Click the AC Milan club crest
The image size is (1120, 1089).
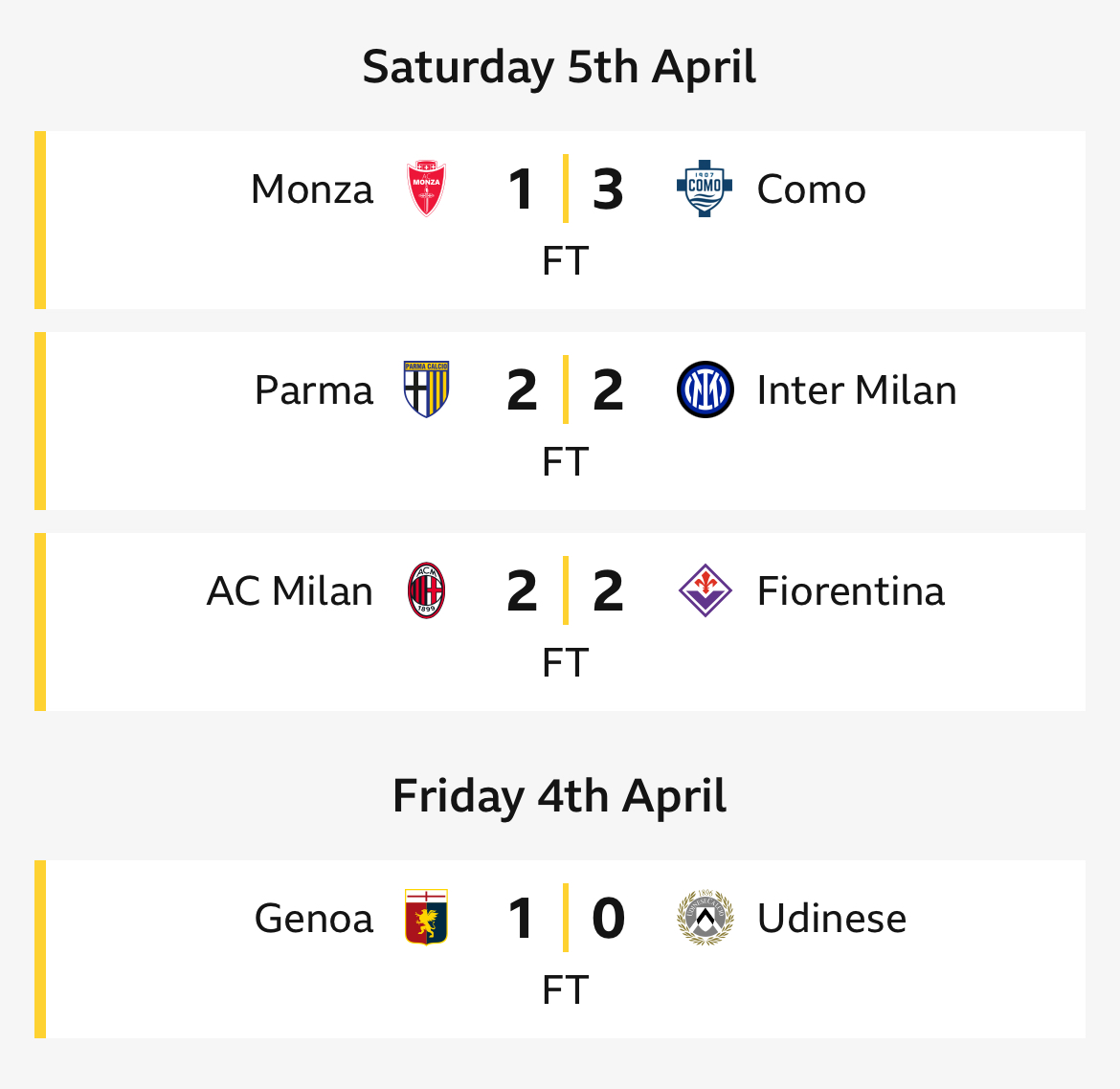click(426, 590)
